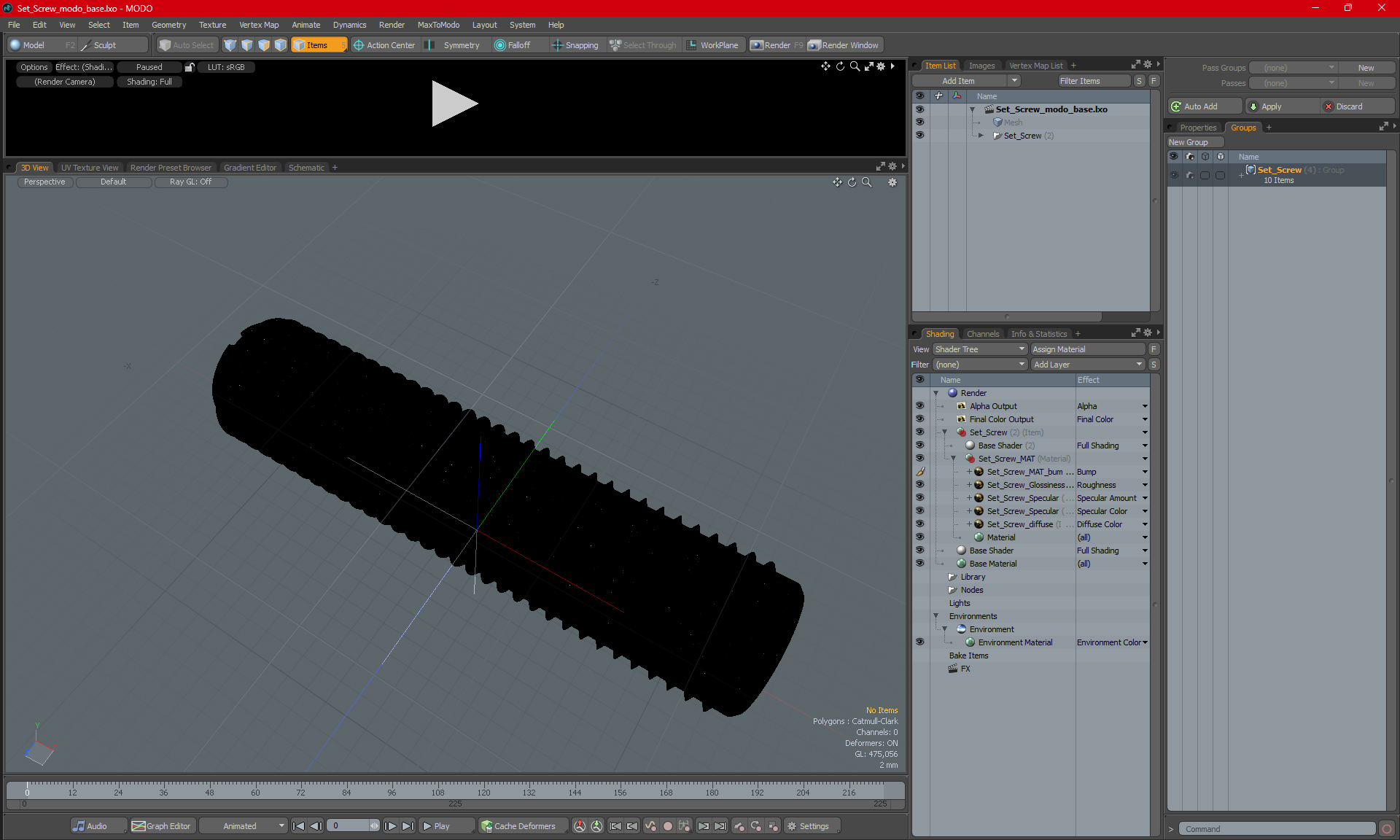This screenshot has width=1400, height=840.
Task: Expand the Set_Screw (2) item tree
Action: pos(981,136)
